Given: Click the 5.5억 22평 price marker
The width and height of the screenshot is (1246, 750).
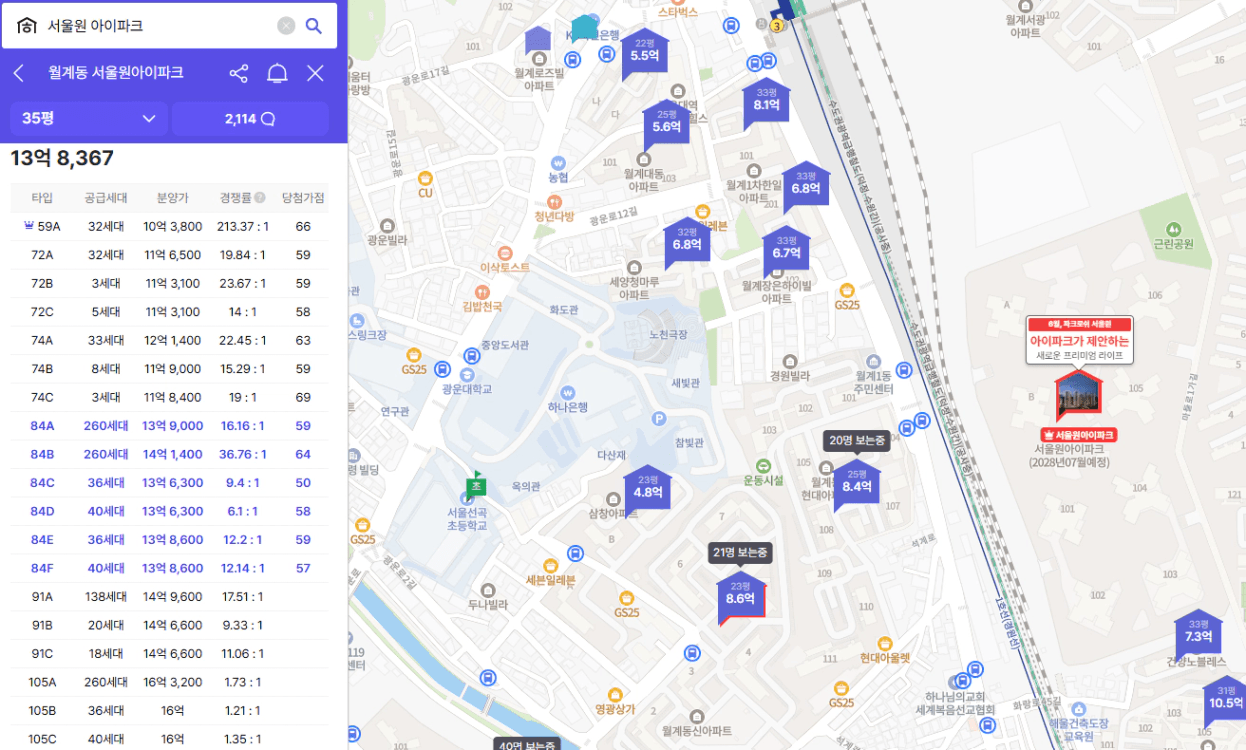Looking at the screenshot, I should pyautogui.click(x=645, y=54).
